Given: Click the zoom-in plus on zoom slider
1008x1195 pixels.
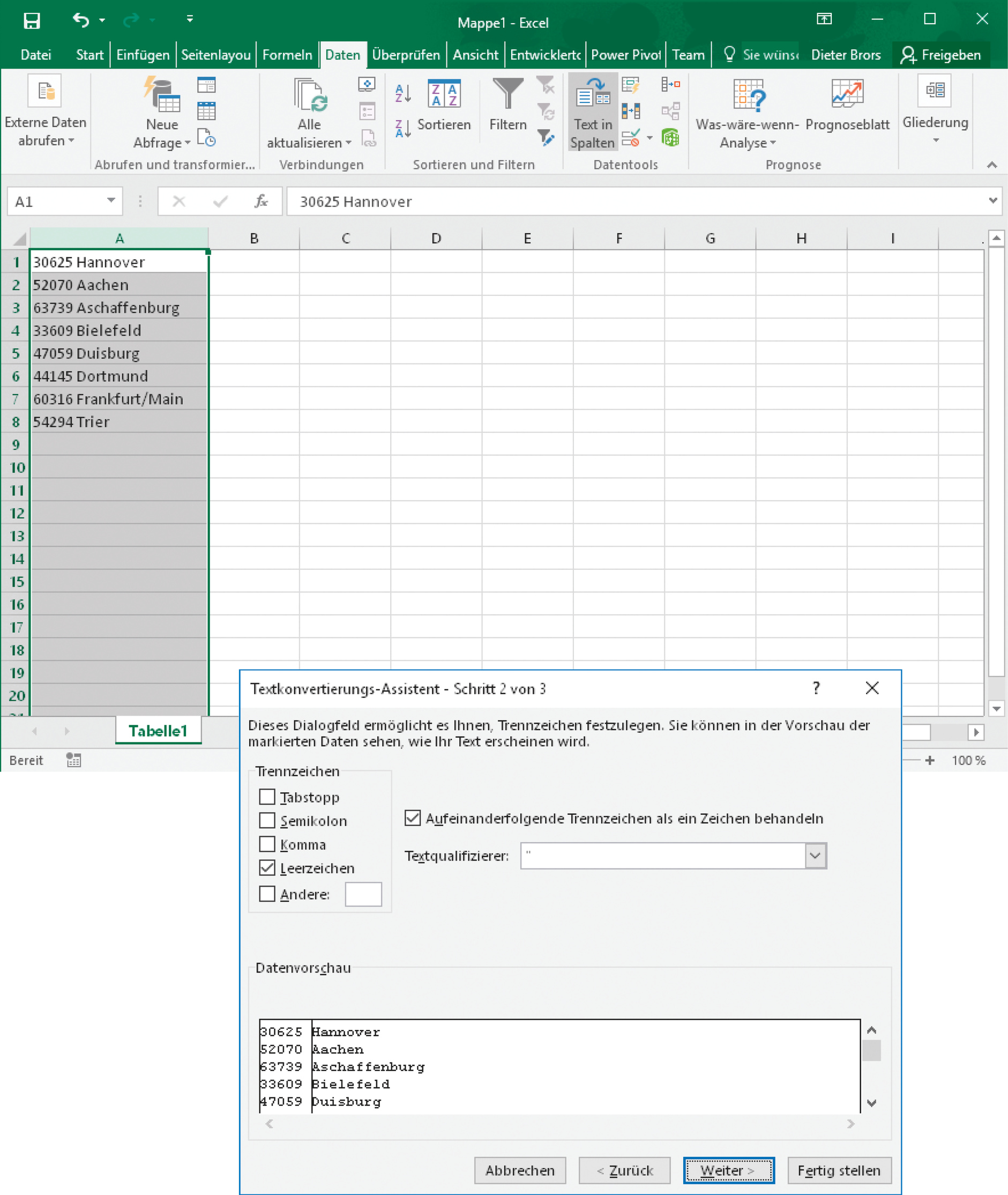Looking at the screenshot, I should (930, 760).
